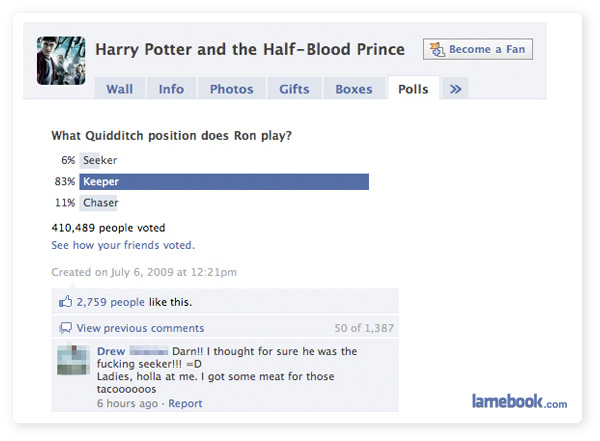Select the Seeker poll option
The width and height of the screenshot is (600, 441).
coord(100,160)
